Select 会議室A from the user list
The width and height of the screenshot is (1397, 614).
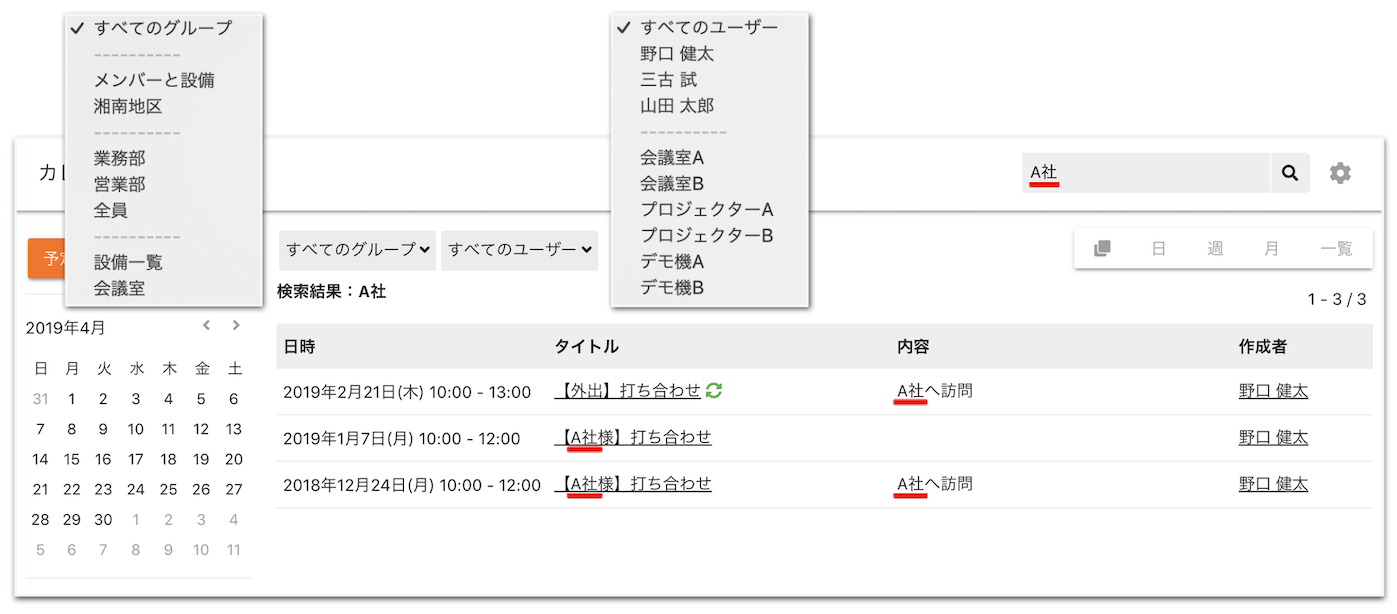672,157
